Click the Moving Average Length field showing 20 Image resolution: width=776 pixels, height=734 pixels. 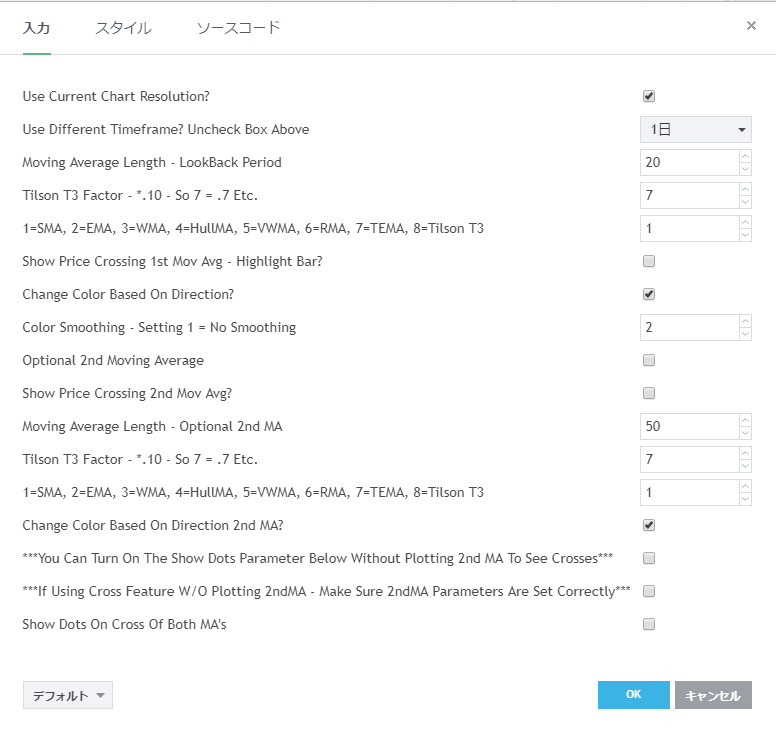(688, 162)
